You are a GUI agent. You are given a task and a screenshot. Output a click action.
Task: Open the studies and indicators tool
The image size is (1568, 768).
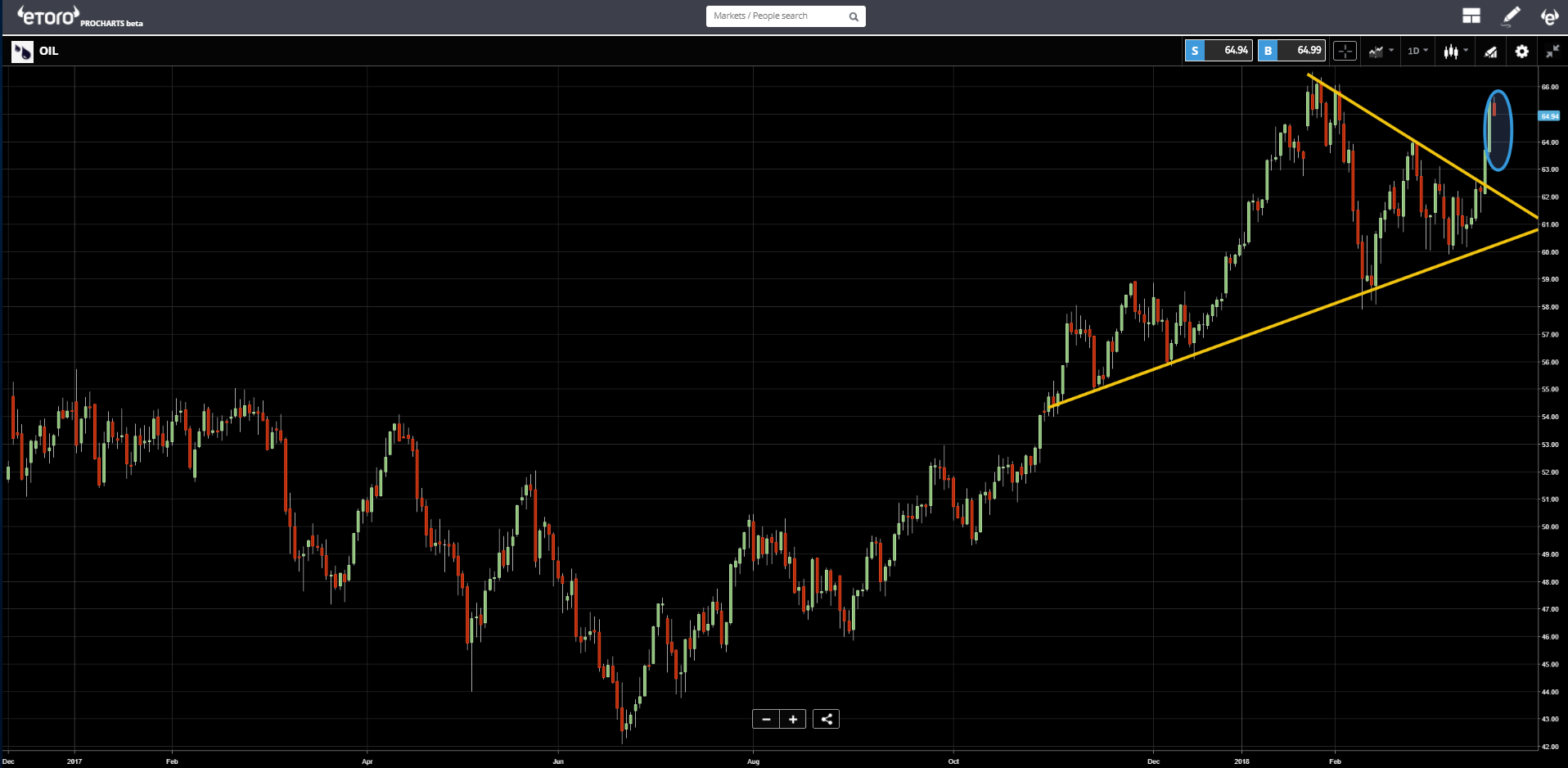(1491, 52)
